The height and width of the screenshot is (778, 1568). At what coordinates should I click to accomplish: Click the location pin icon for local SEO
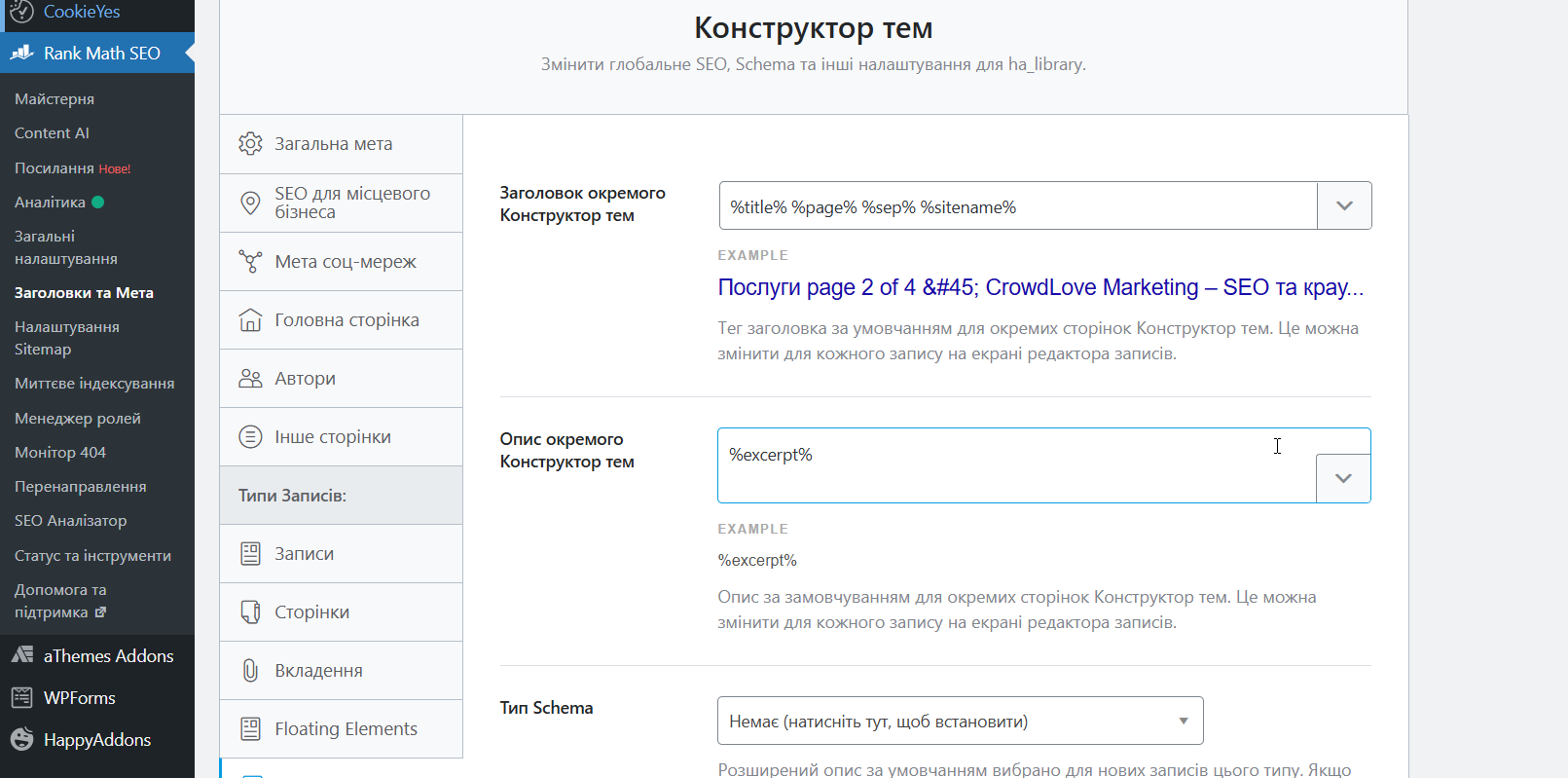point(250,203)
